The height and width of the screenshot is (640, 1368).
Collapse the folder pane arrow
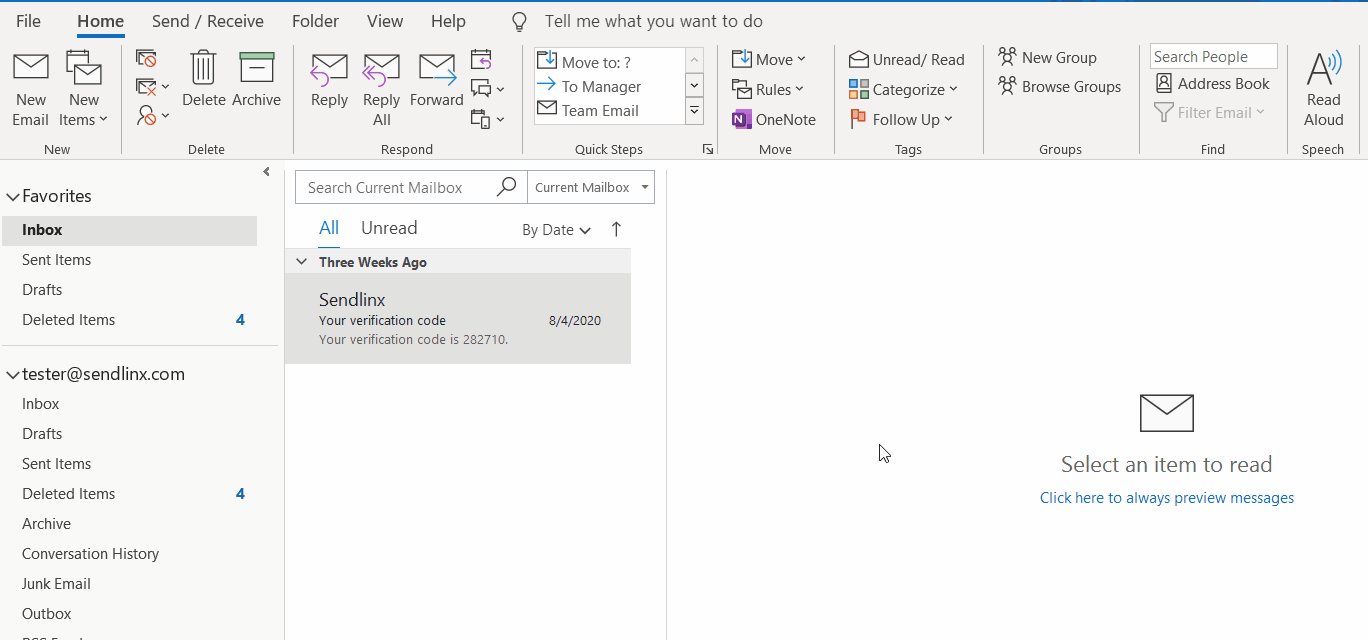point(266,172)
